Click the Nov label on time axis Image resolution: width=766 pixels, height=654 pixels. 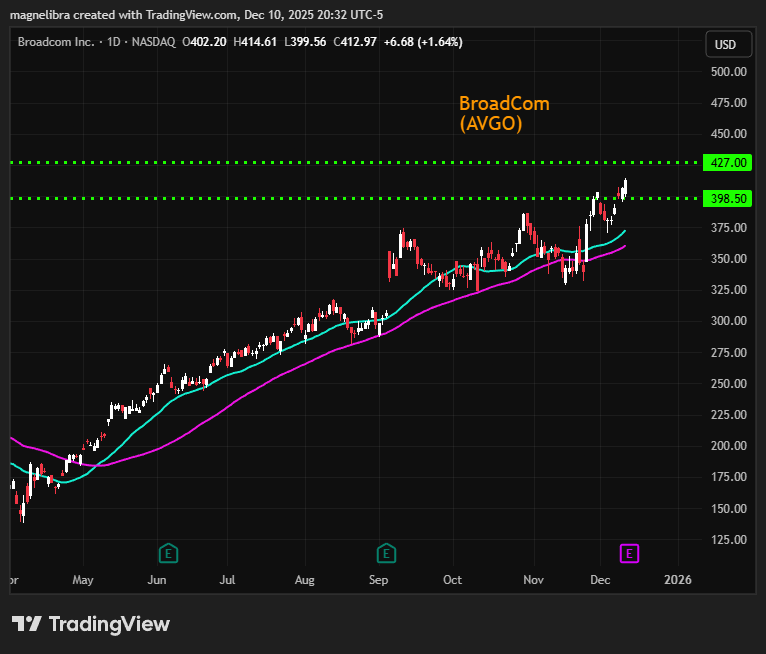coord(533,580)
